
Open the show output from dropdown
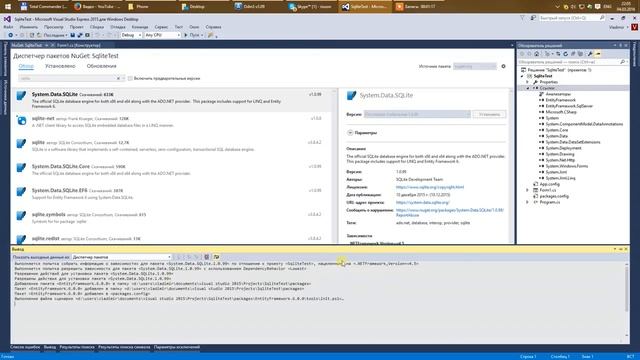pyautogui.click(x=122, y=257)
